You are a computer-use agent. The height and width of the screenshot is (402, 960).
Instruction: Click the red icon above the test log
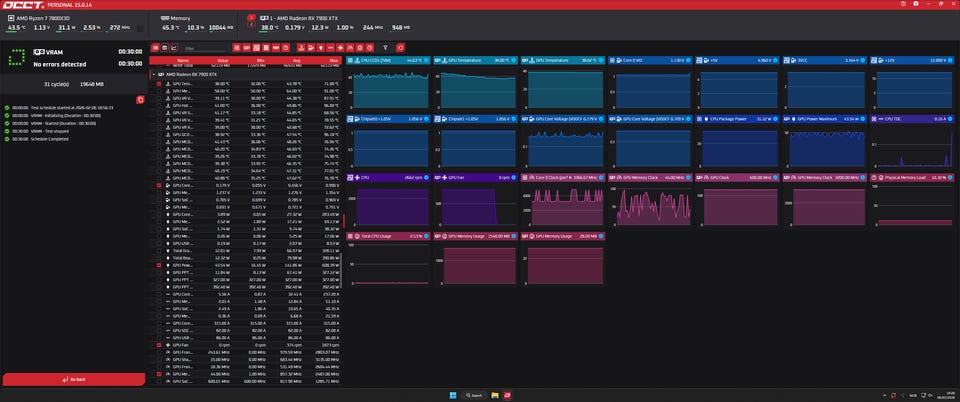(x=141, y=98)
